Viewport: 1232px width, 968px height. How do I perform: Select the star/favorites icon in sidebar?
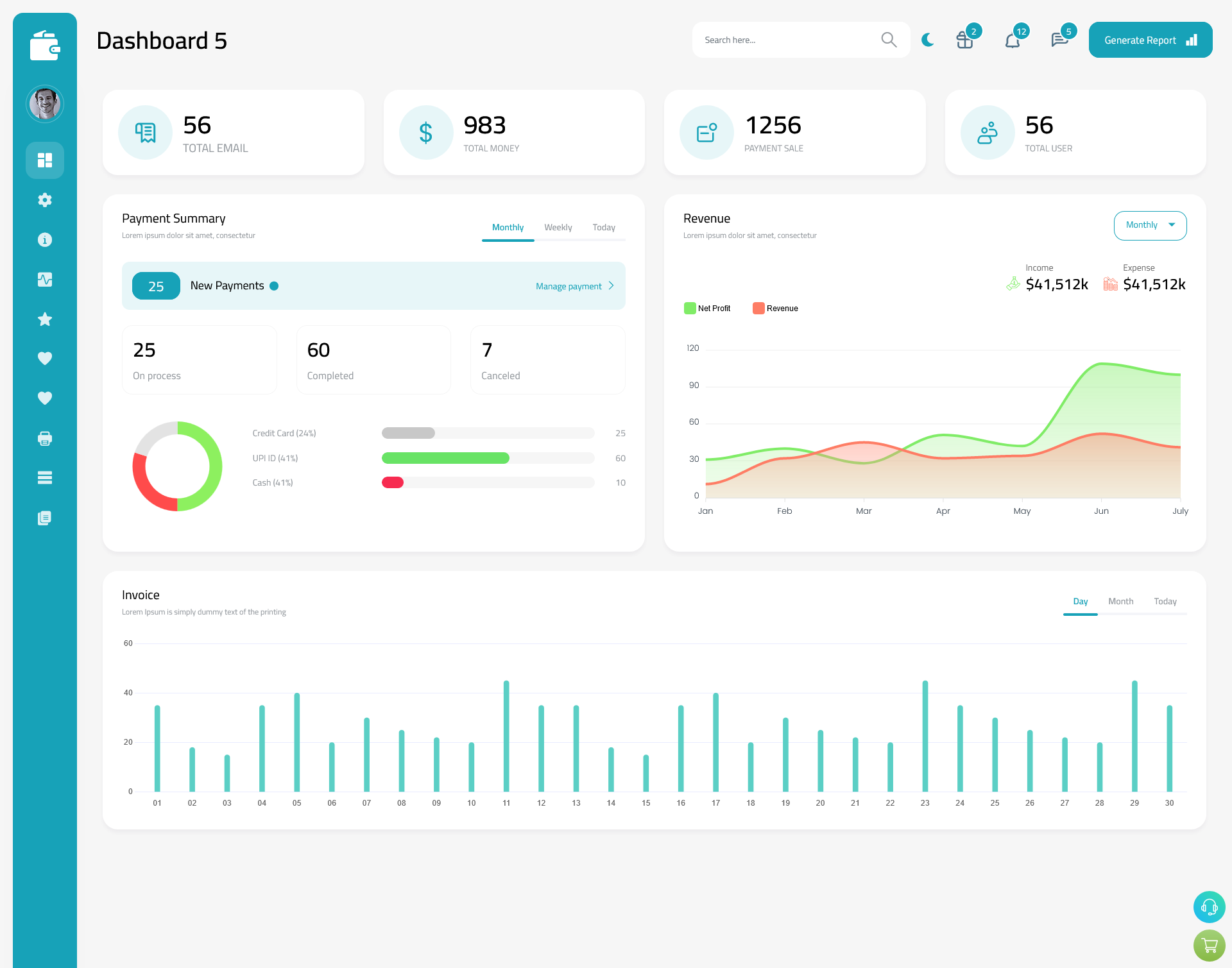(x=45, y=319)
